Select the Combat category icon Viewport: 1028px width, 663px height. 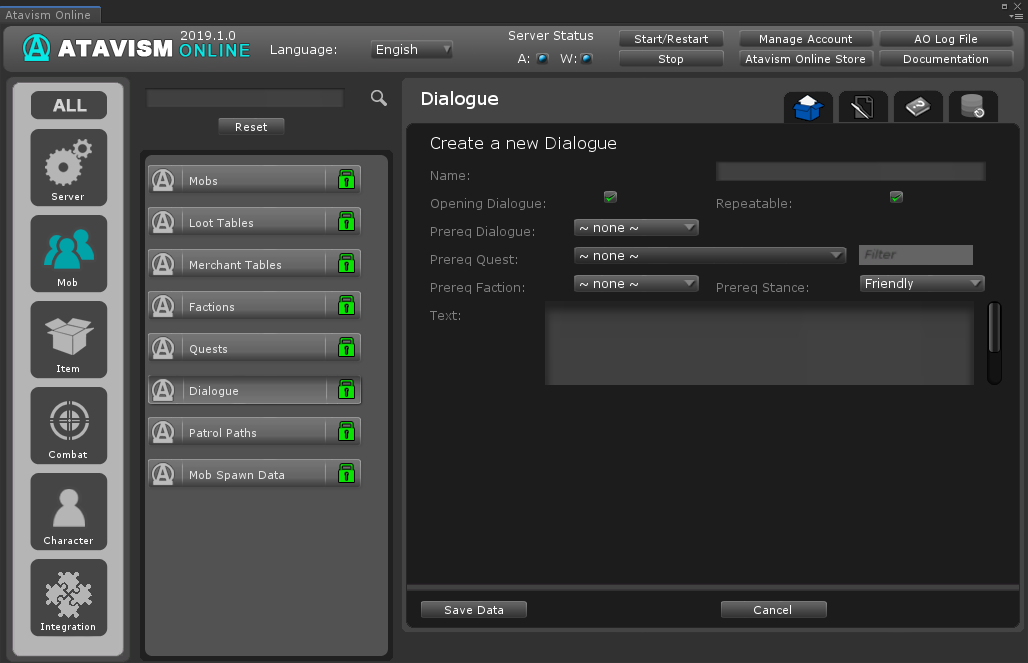click(x=68, y=425)
